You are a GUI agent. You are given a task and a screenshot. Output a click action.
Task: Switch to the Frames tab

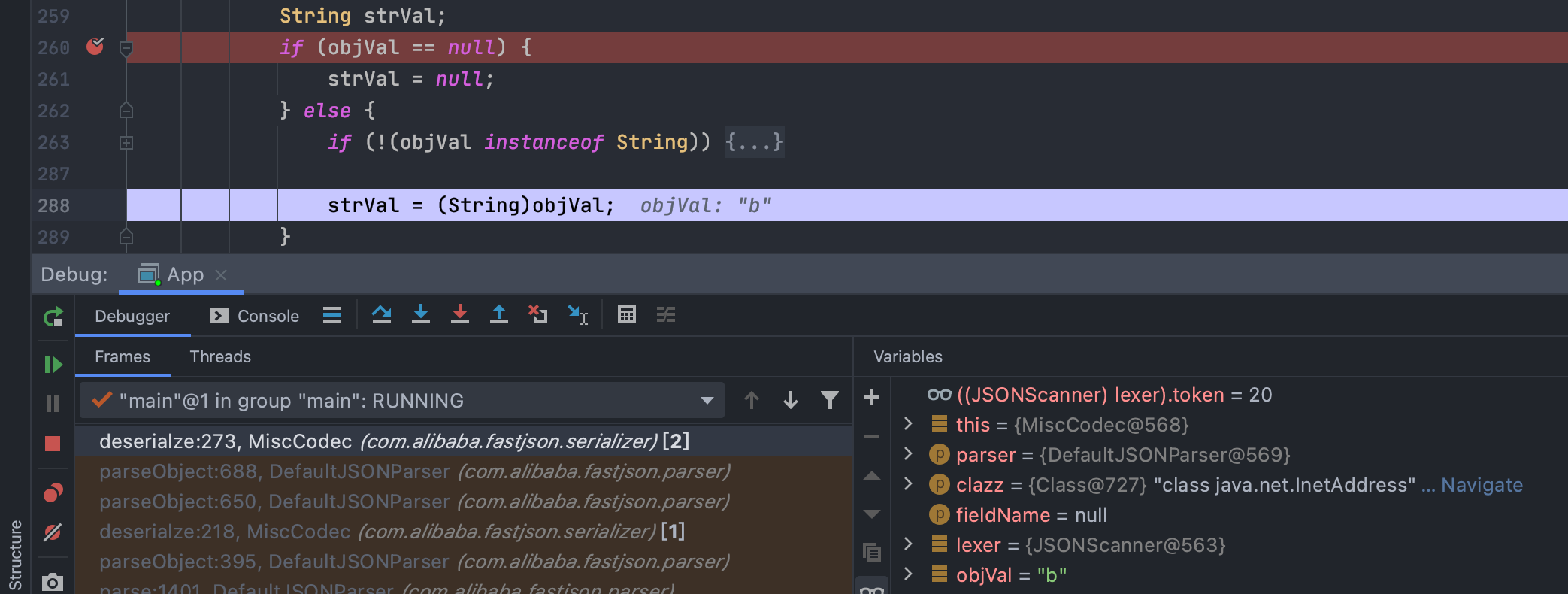point(123,356)
